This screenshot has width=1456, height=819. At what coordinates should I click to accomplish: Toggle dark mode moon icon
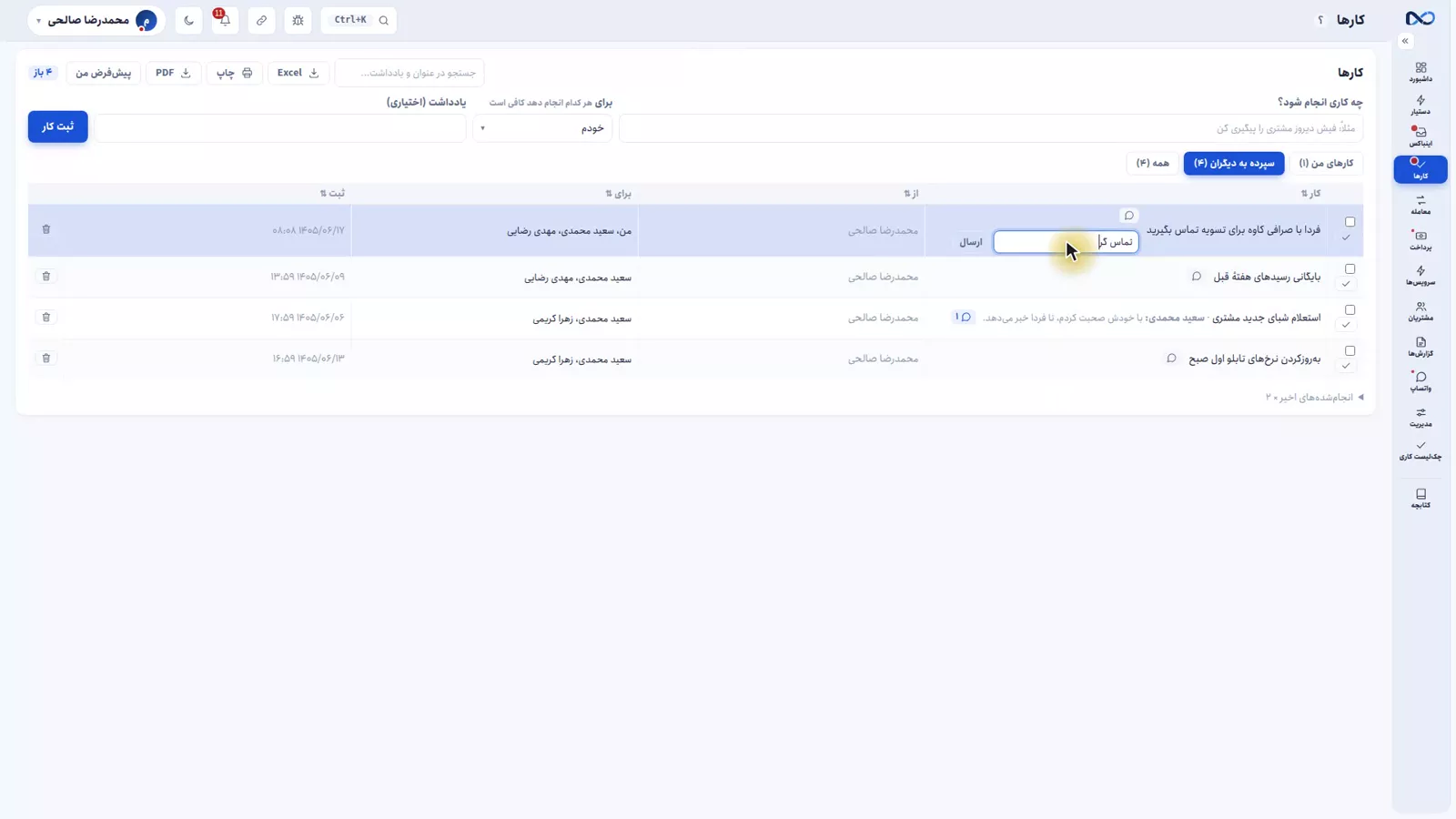(188, 20)
